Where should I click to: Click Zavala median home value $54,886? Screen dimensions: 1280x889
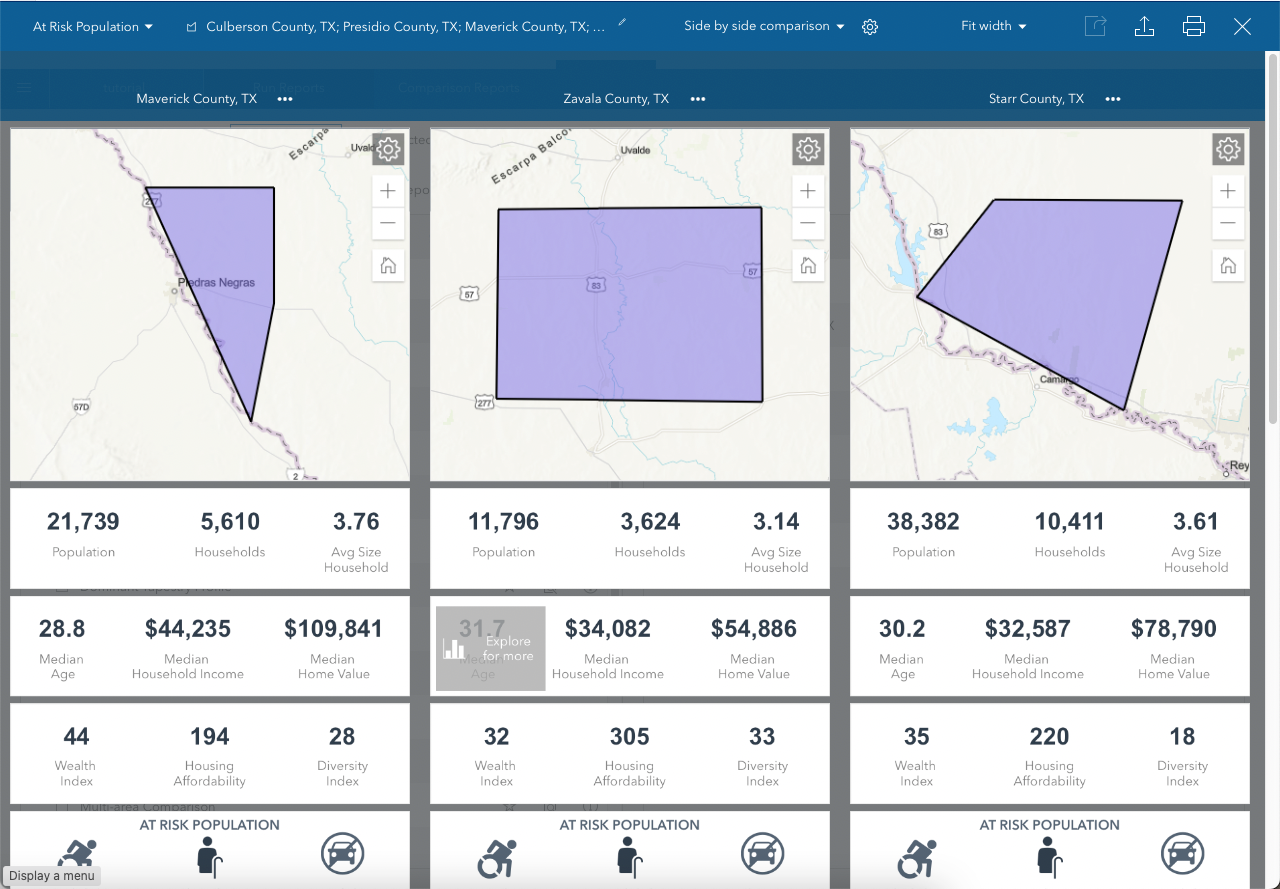[754, 629]
